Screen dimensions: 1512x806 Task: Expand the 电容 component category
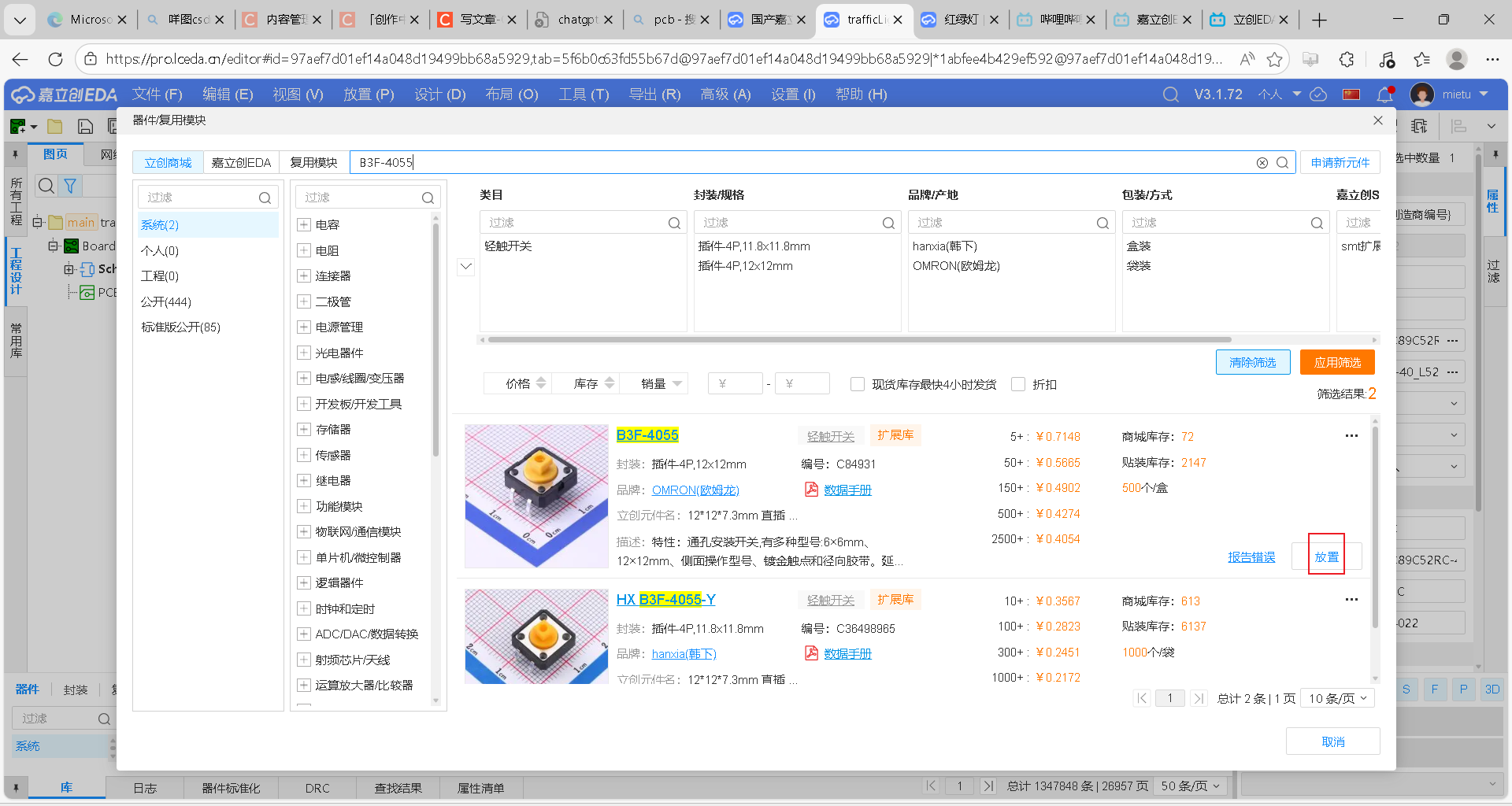click(304, 224)
